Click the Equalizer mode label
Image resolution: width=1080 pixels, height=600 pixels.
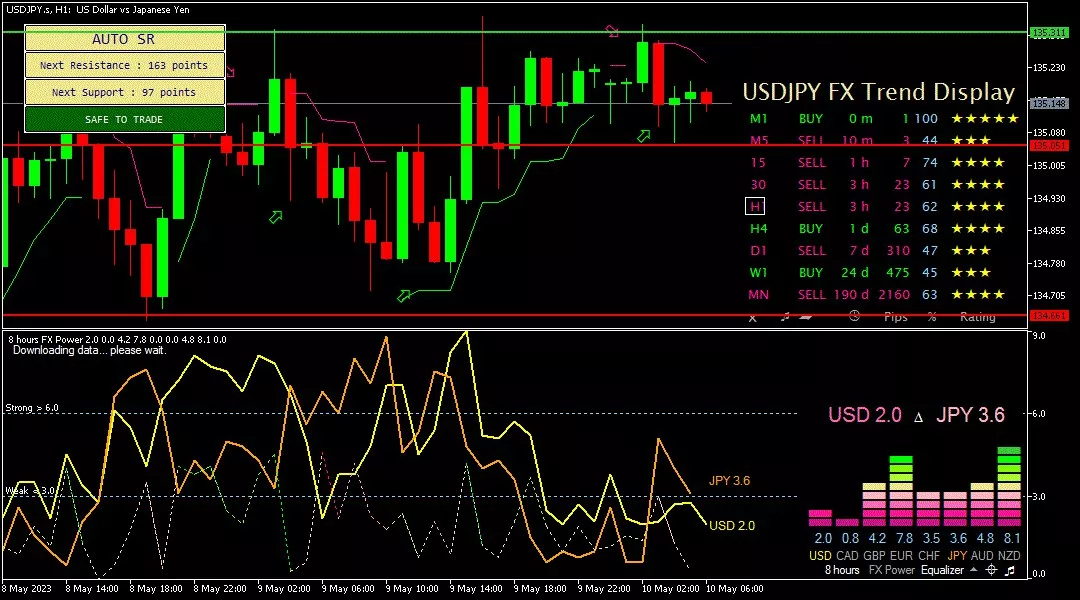coord(942,570)
